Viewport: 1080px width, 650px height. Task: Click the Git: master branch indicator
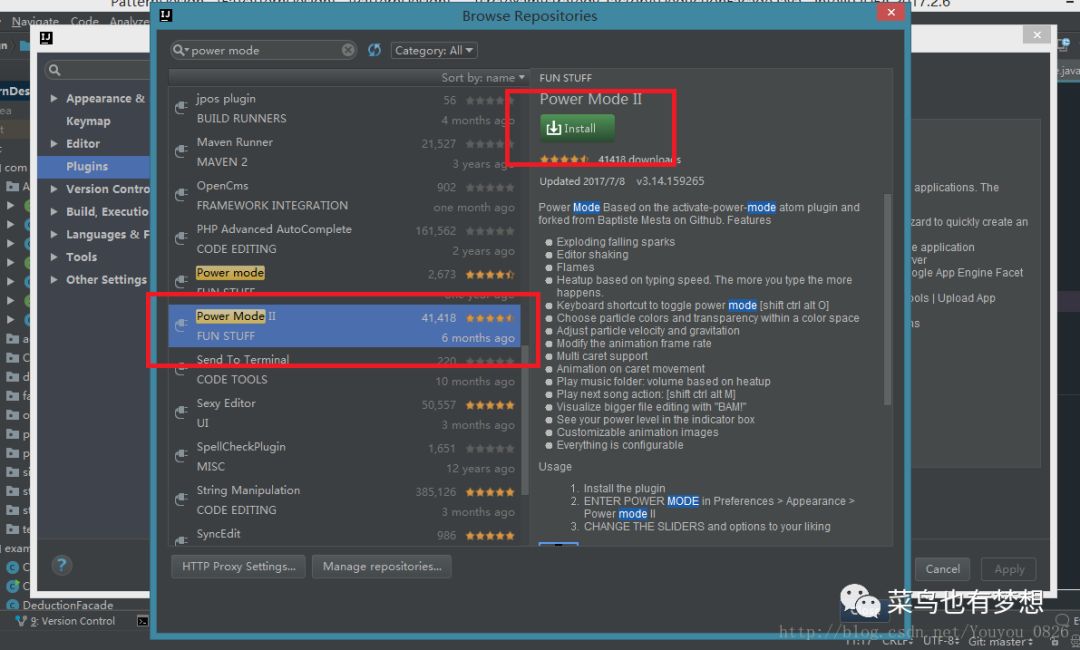coord(1000,642)
